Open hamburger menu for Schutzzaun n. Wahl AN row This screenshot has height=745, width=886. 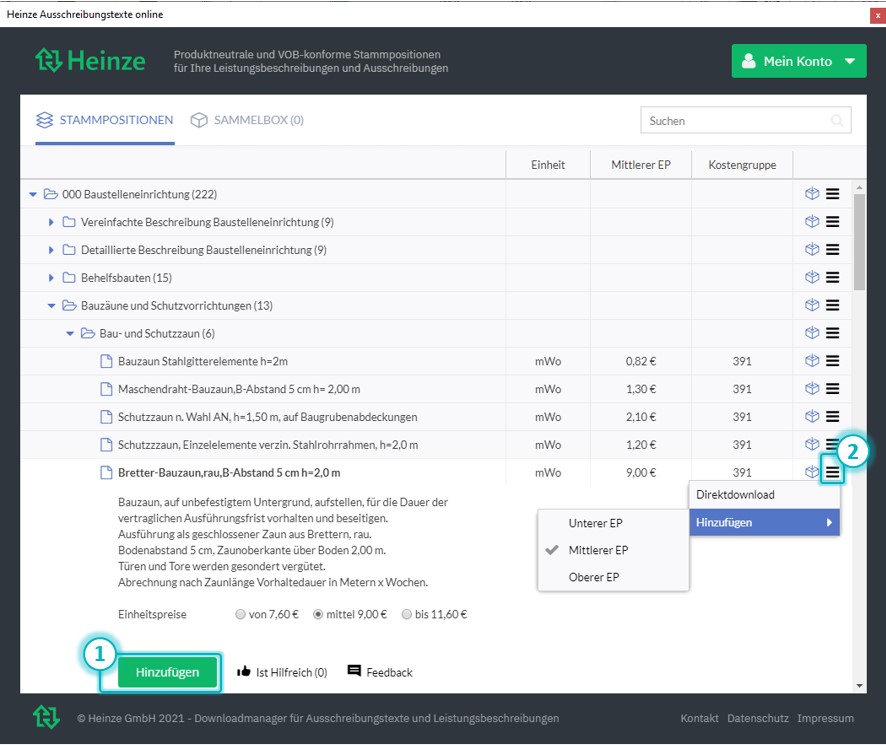pyautogui.click(x=832, y=417)
